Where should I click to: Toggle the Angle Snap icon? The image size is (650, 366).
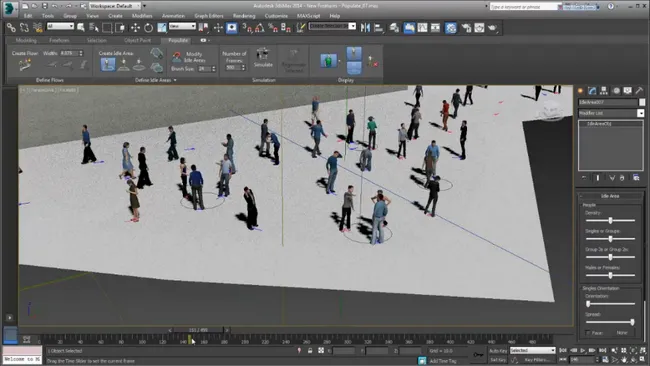pyautogui.click(x=260, y=28)
